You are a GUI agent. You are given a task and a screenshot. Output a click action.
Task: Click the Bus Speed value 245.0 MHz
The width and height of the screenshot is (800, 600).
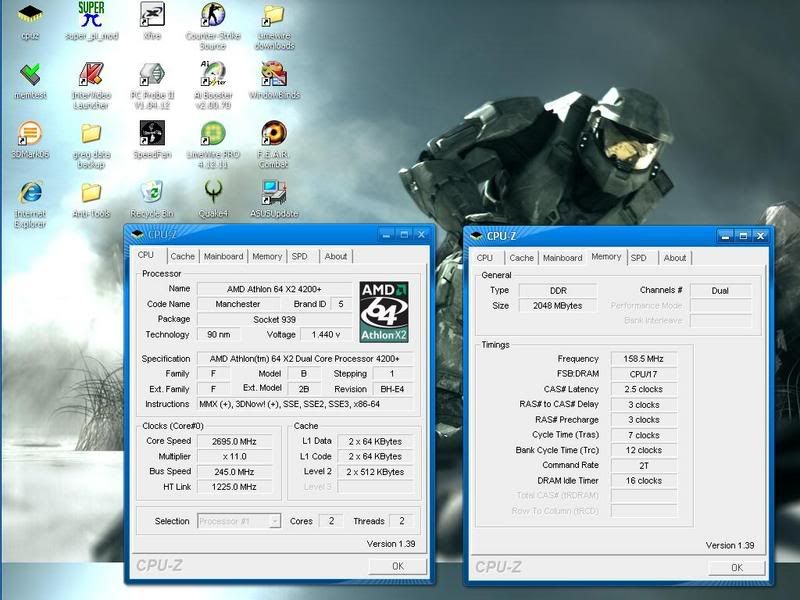click(x=234, y=472)
